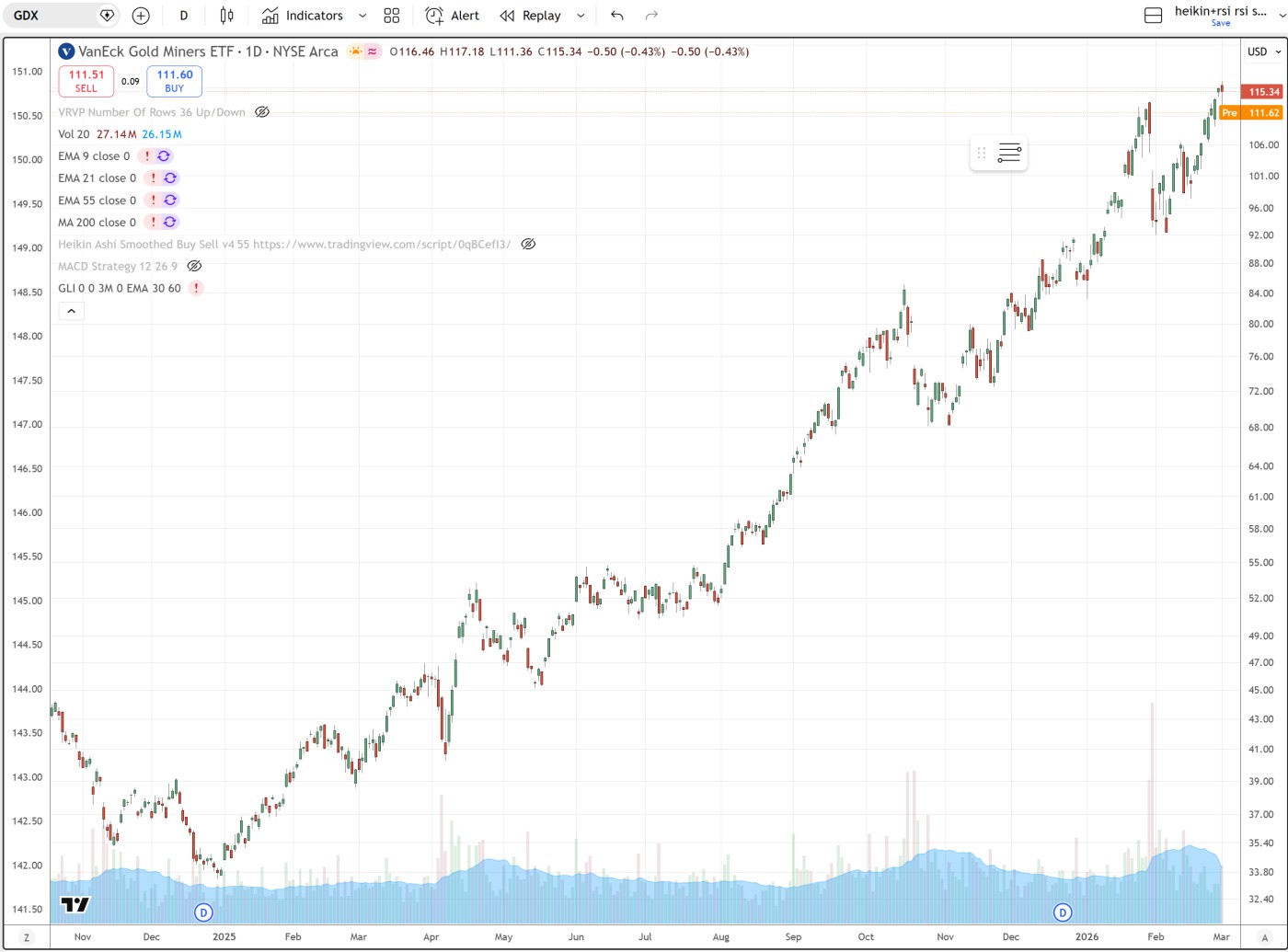Click the blue BUY 111.60 button
This screenshot has width=1288, height=952.
click(174, 81)
